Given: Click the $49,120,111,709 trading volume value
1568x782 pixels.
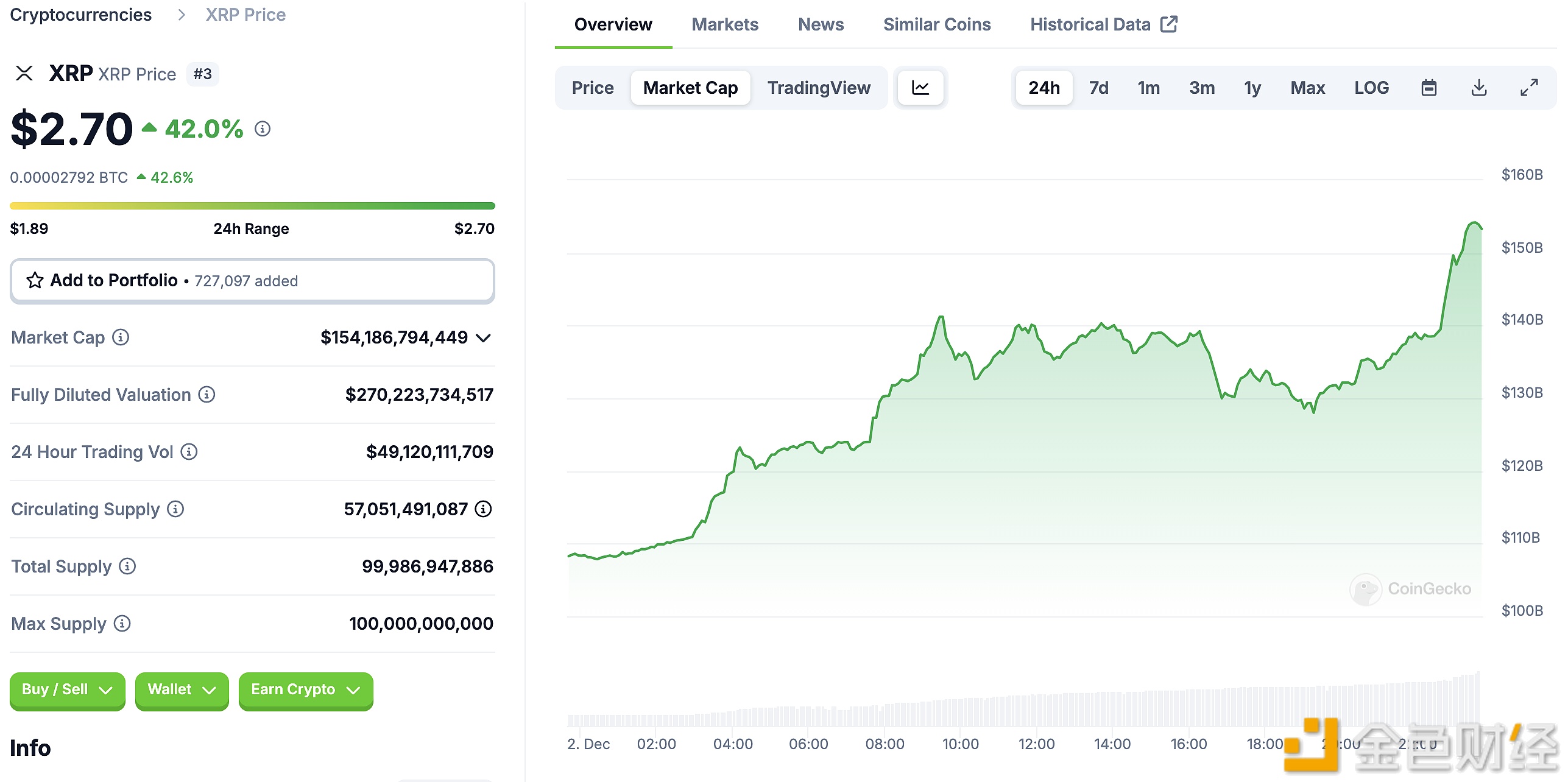Looking at the screenshot, I should 429,452.
